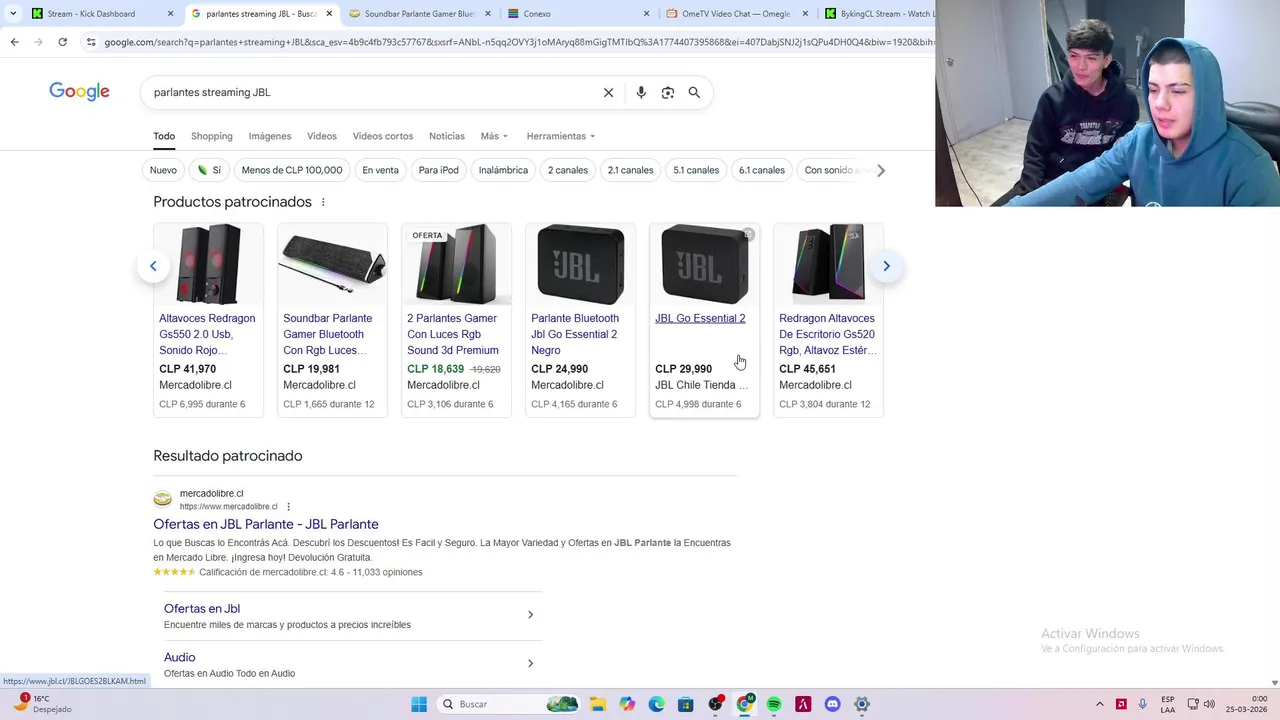Viewport: 1280px width, 720px height.
Task: Apply the Para iPod filter chip
Action: click(438, 170)
